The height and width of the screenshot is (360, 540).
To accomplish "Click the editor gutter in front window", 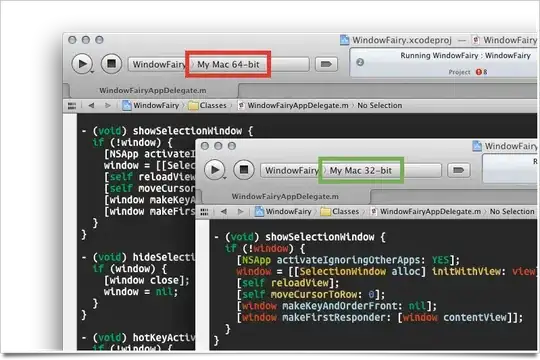I will click(x=202, y=285).
